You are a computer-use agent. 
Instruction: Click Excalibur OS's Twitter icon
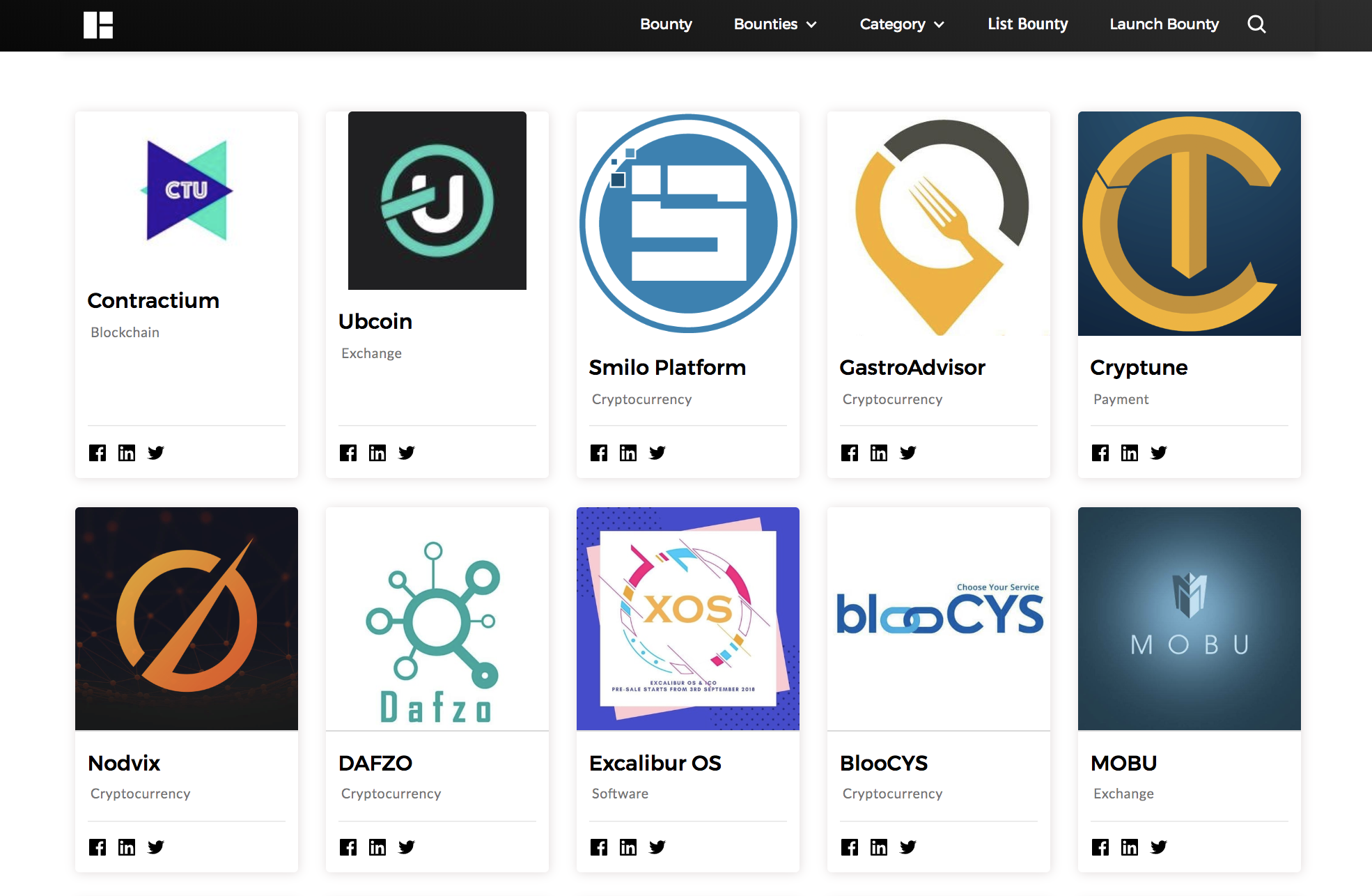(657, 847)
